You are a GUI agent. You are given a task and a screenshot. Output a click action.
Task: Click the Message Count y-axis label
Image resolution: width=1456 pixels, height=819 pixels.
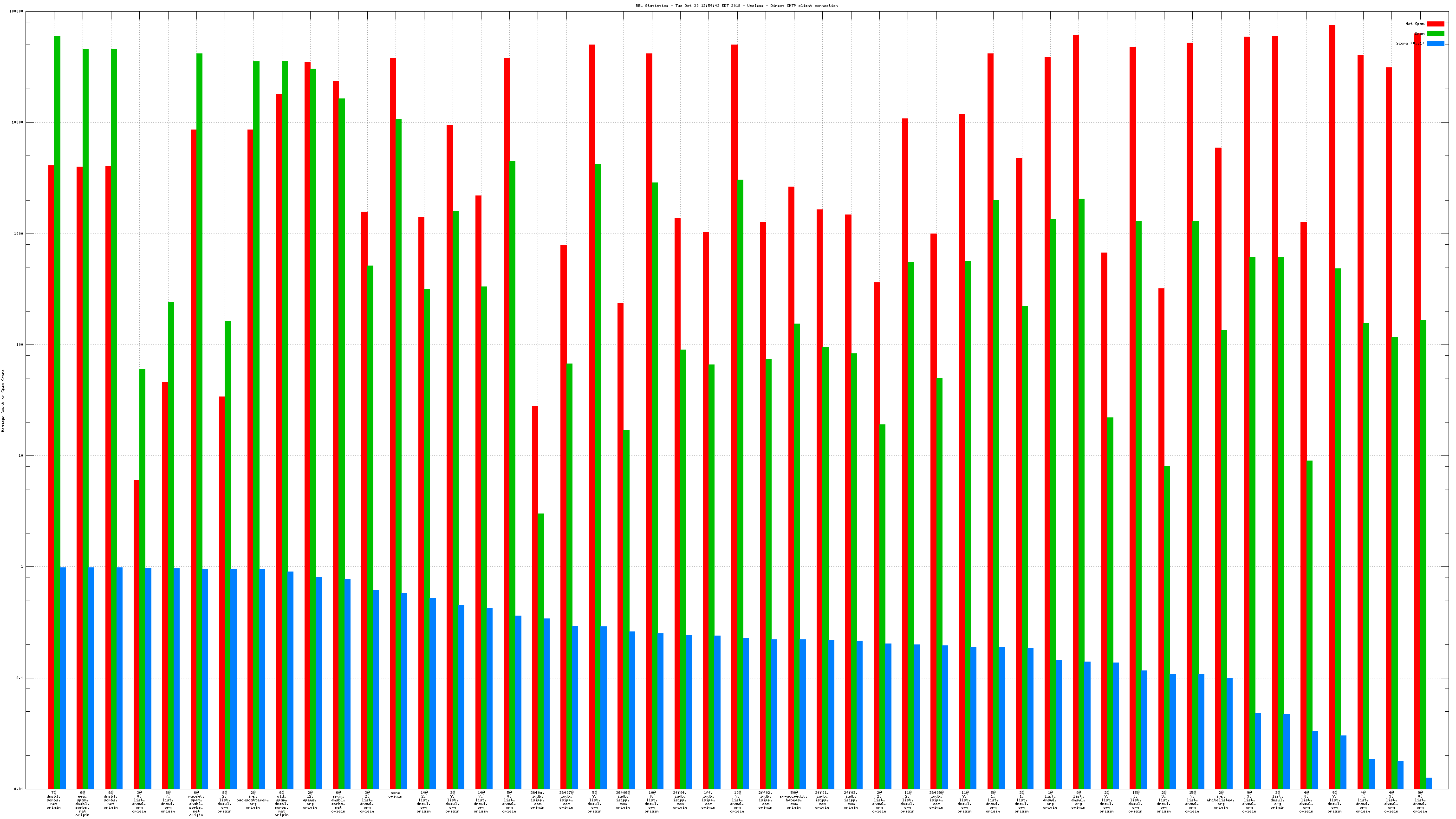(3, 401)
